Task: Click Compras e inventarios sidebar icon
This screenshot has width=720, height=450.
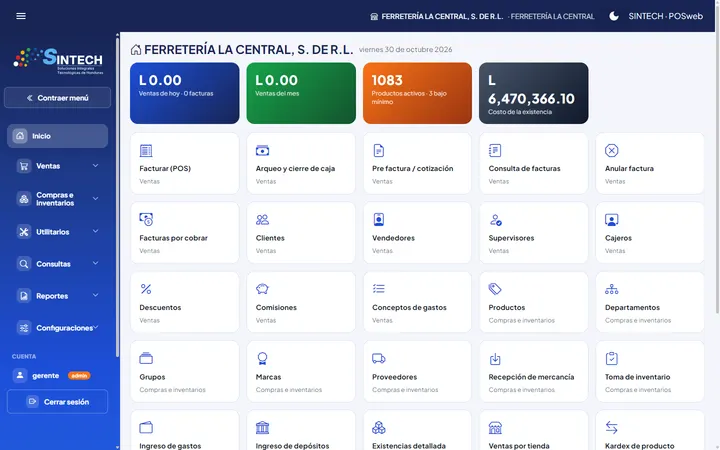Action: pos(23,199)
